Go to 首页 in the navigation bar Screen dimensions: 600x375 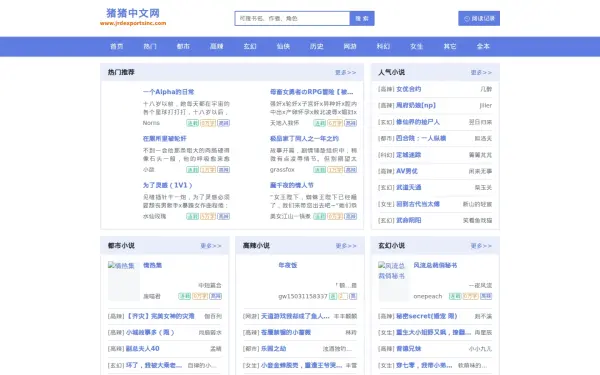click(x=117, y=46)
